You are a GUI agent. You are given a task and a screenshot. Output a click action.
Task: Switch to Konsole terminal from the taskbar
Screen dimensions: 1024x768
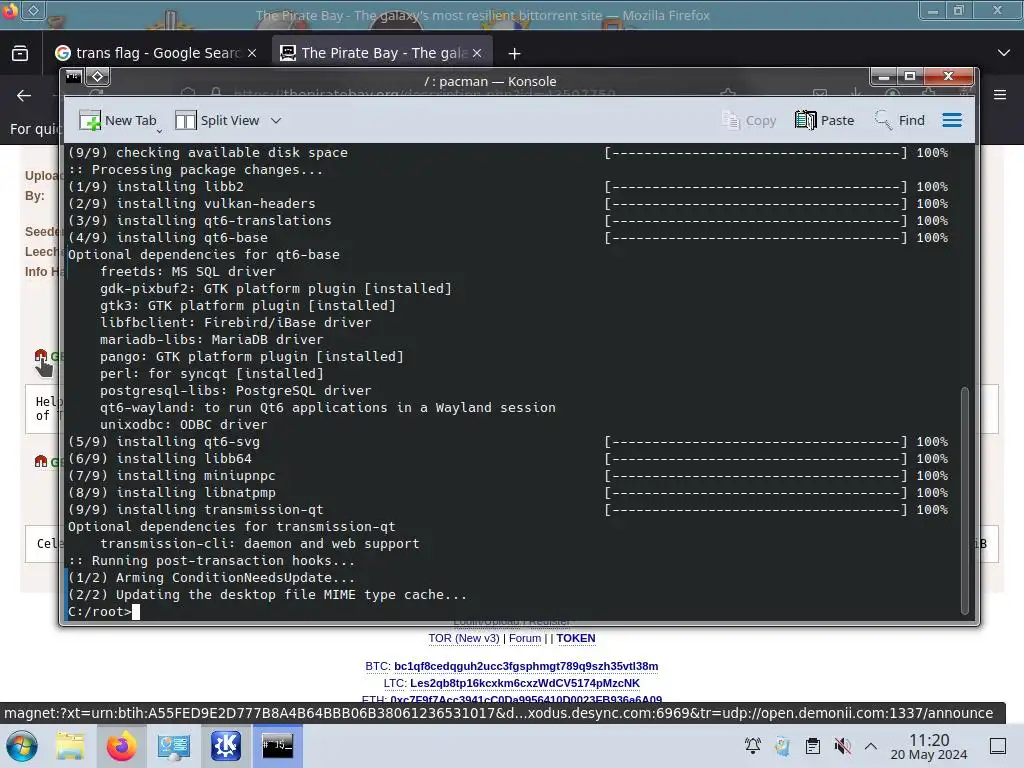(x=278, y=746)
